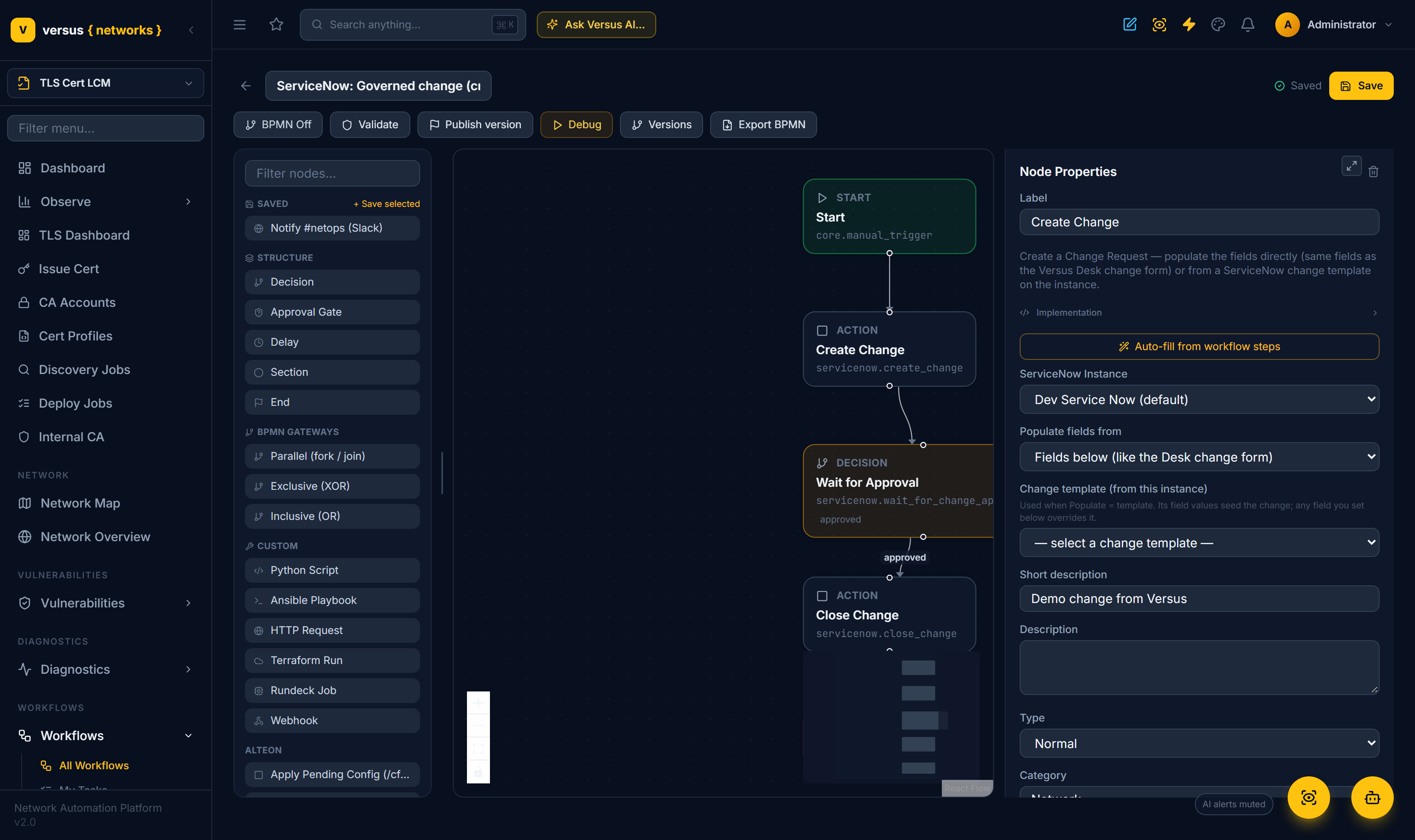Open the theme palette icon
Screen dimensions: 1415x840
pos(1218,24)
